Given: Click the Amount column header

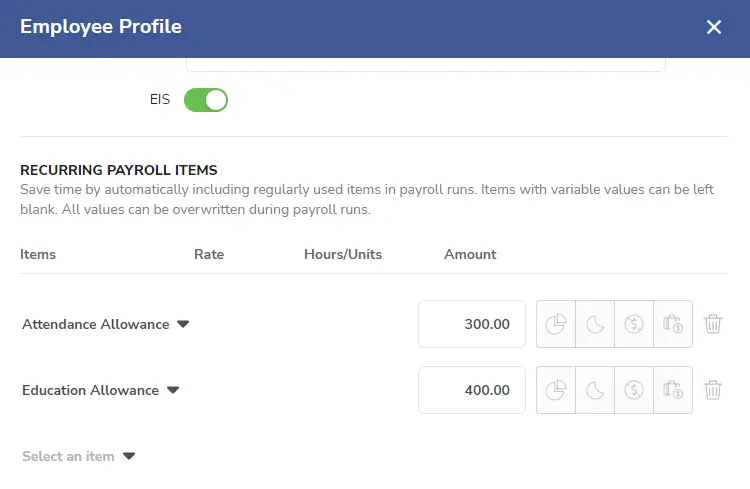Looking at the screenshot, I should (x=470, y=254).
